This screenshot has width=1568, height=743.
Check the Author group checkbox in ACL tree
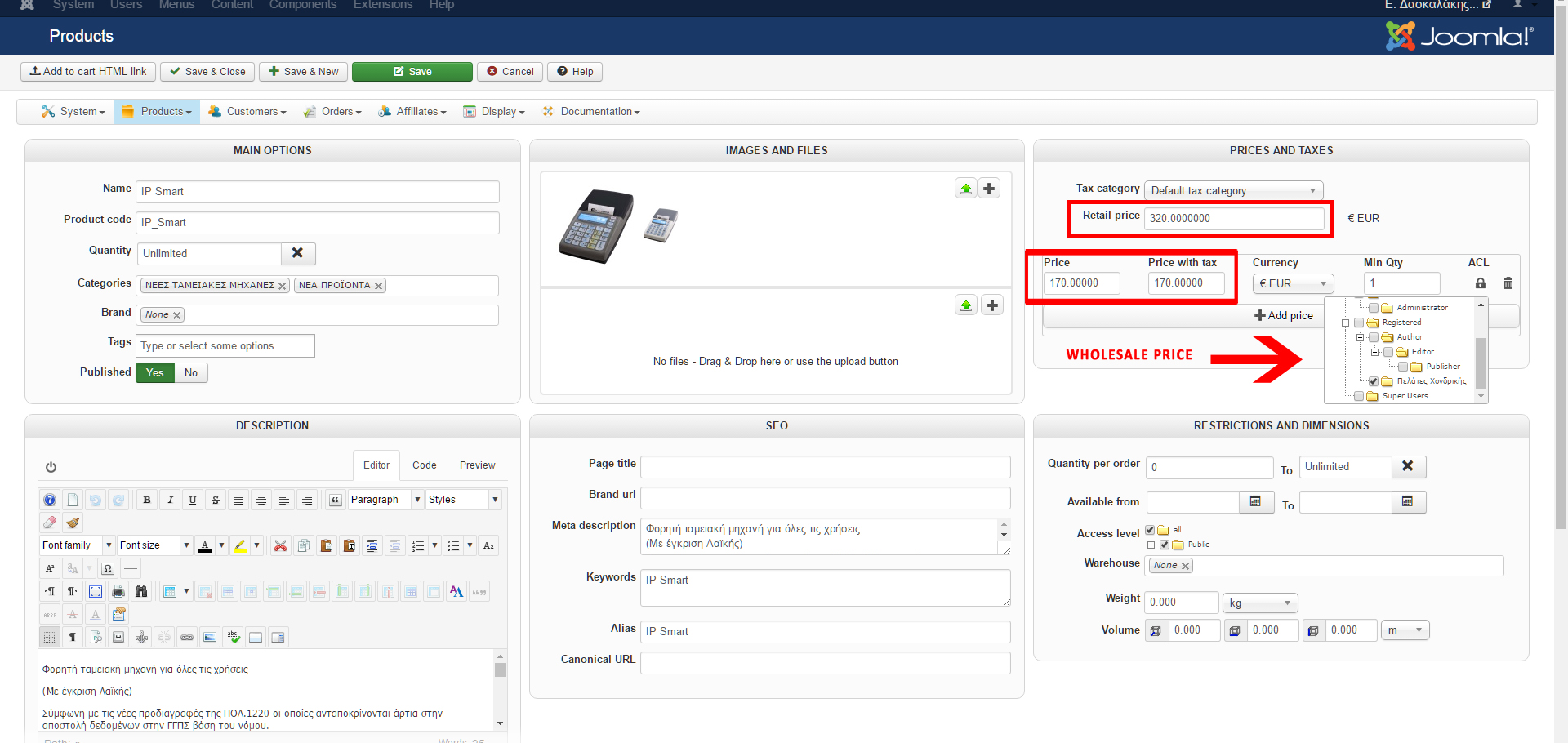1374,337
